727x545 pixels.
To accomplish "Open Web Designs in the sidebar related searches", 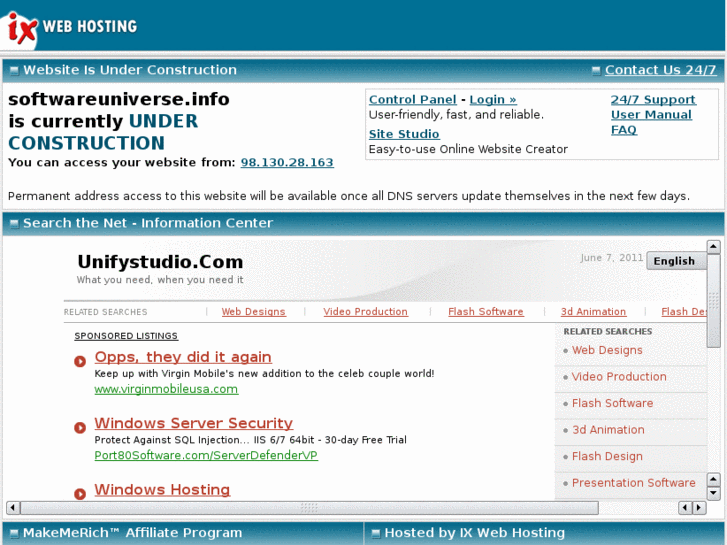I will (x=607, y=350).
